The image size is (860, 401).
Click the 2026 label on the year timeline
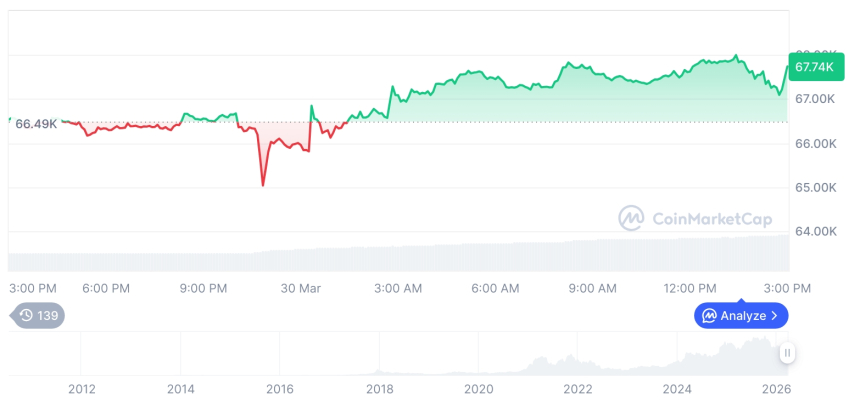[x=776, y=389]
